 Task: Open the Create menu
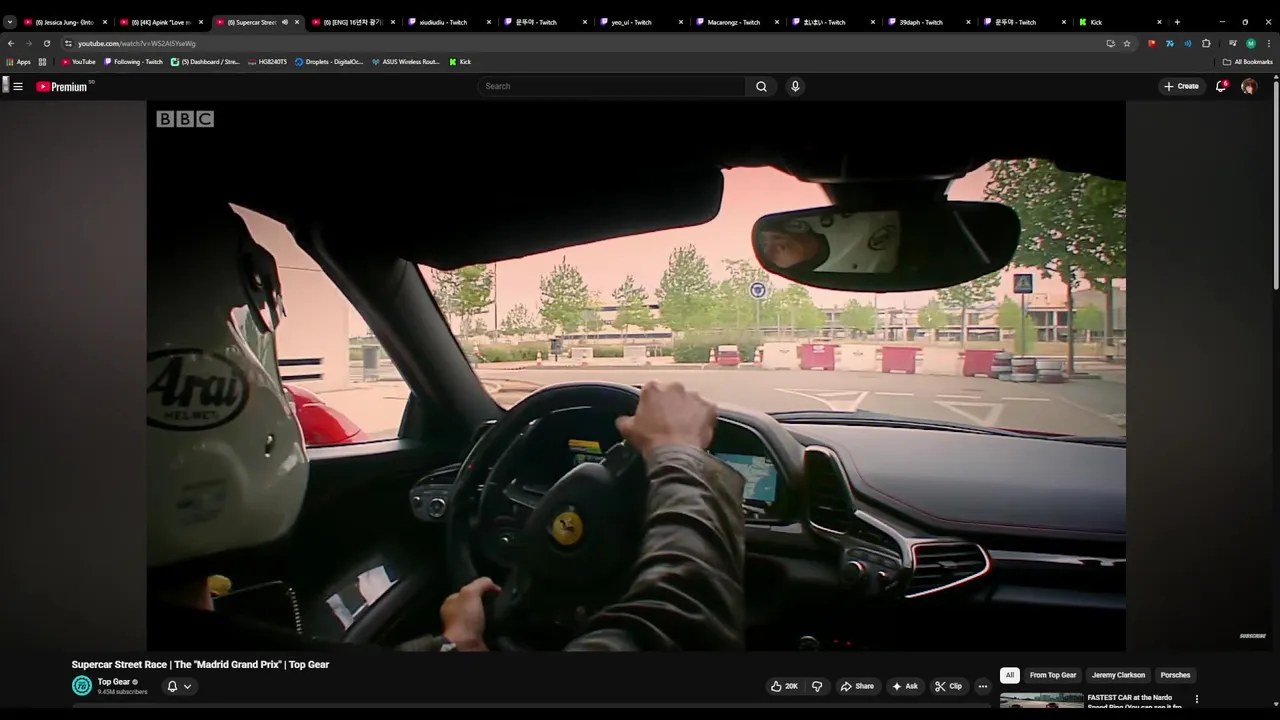pyautogui.click(x=1181, y=86)
